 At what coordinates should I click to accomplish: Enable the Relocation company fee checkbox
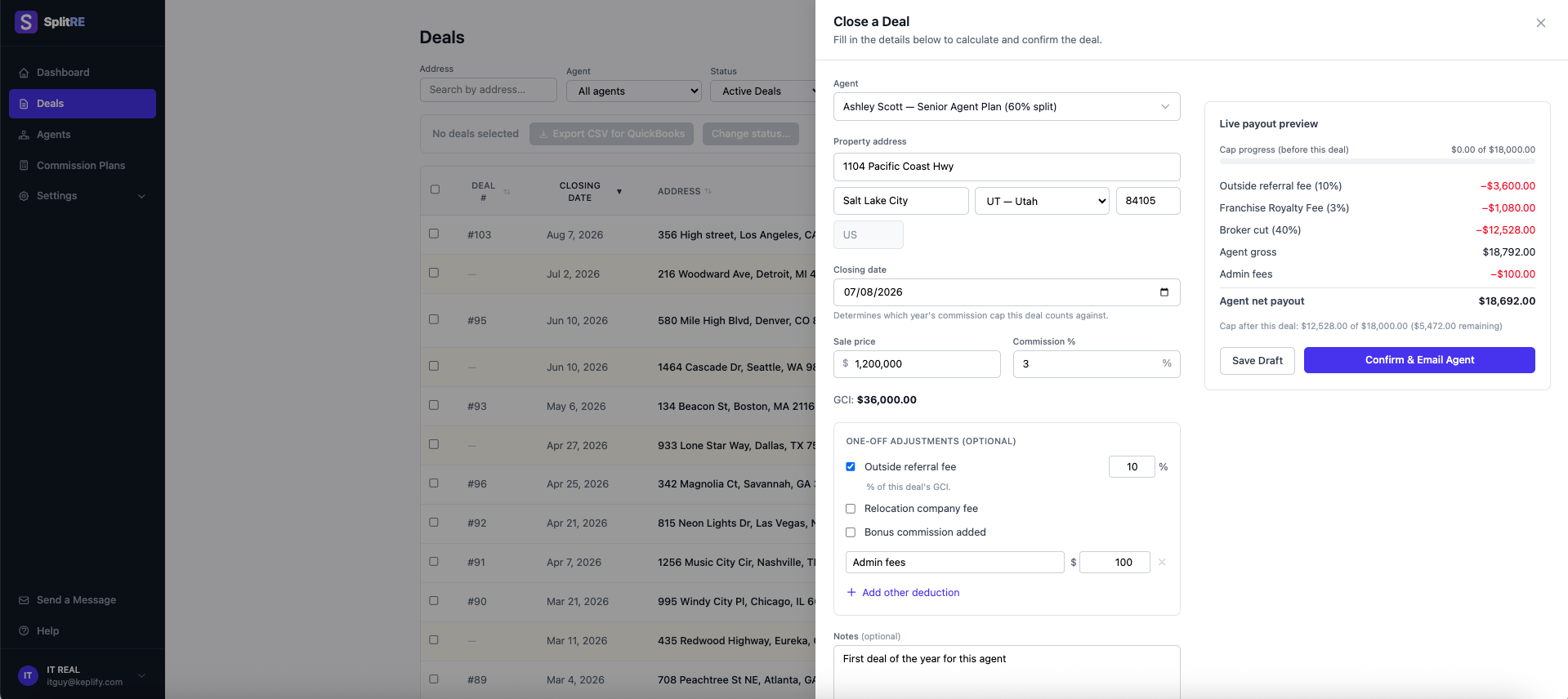click(851, 509)
